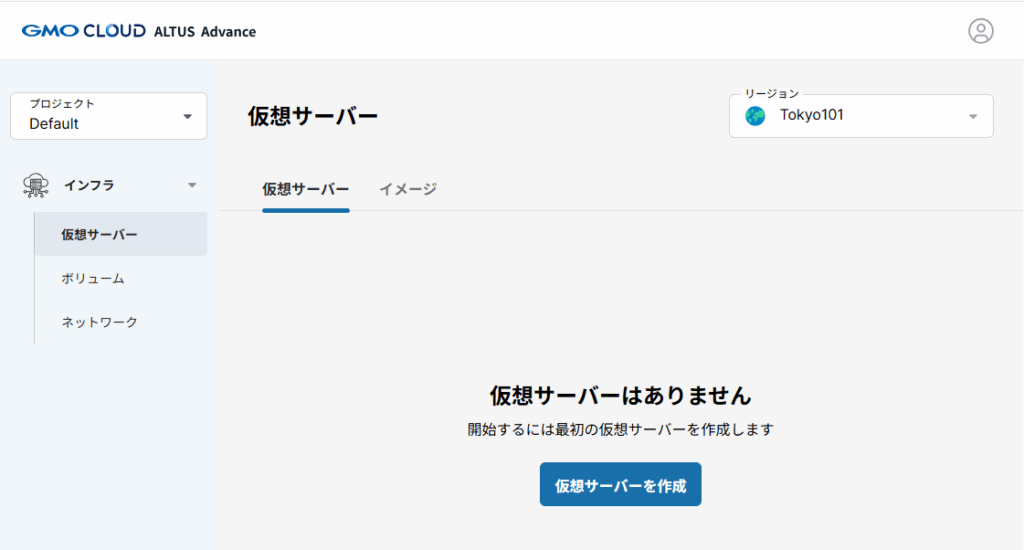Viewport: 1024px width, 550px height.
Task: Open ネットワーク in the sidebar
Action: coord(99,322)
